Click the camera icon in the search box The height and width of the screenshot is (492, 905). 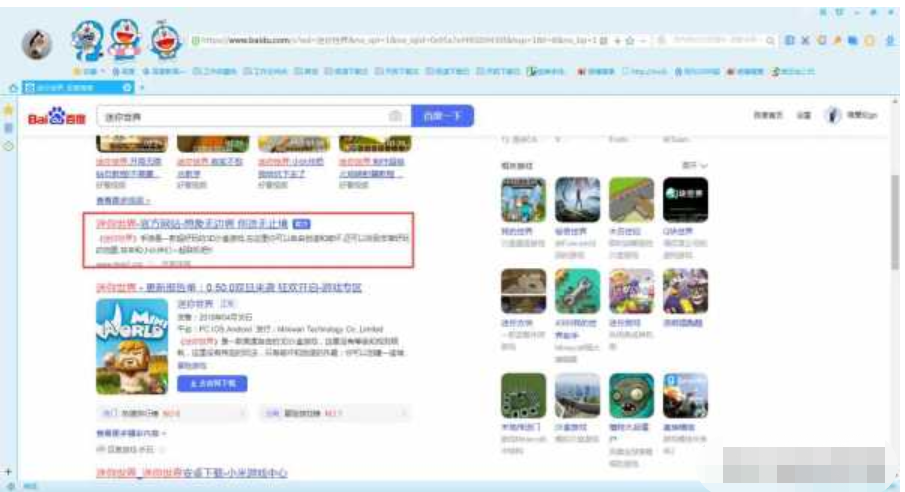pos(395,117)
